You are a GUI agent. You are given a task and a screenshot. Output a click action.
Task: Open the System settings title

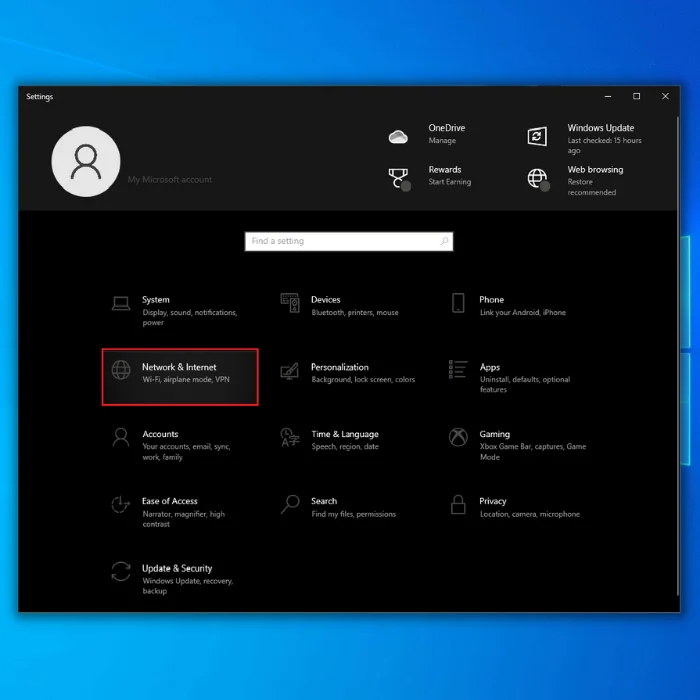pos(156,300)
